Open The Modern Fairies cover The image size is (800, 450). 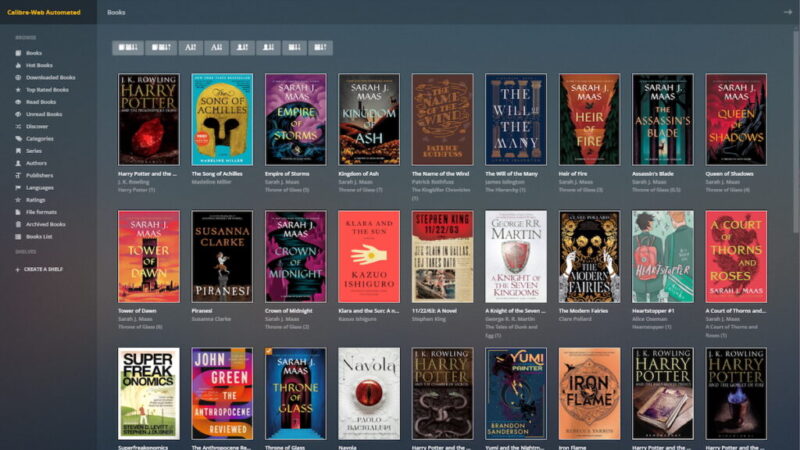click(x=589, y=257)
